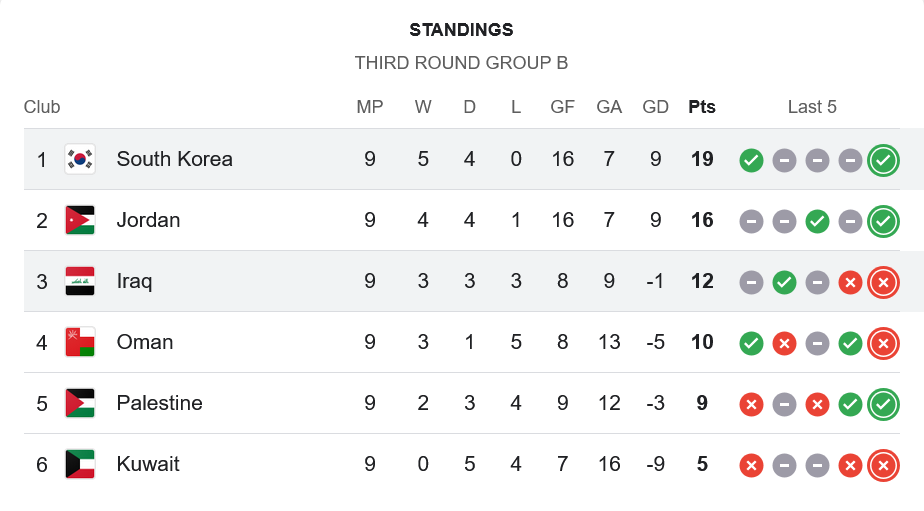This screenshot has height=511, width=924.
Task: Click the Oman flag icon
Action: point(80,342)
